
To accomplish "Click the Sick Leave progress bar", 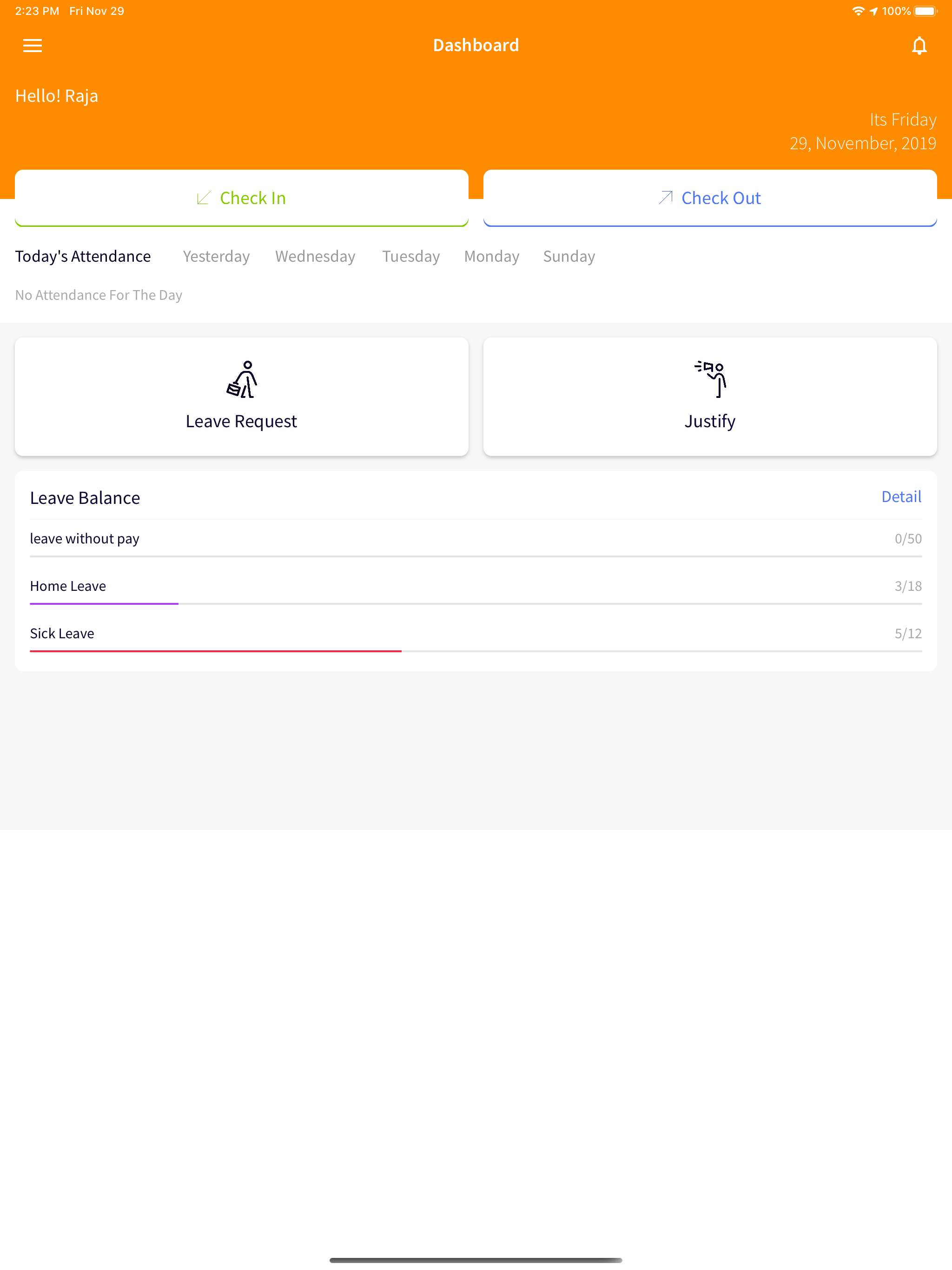I will point(476,651).
